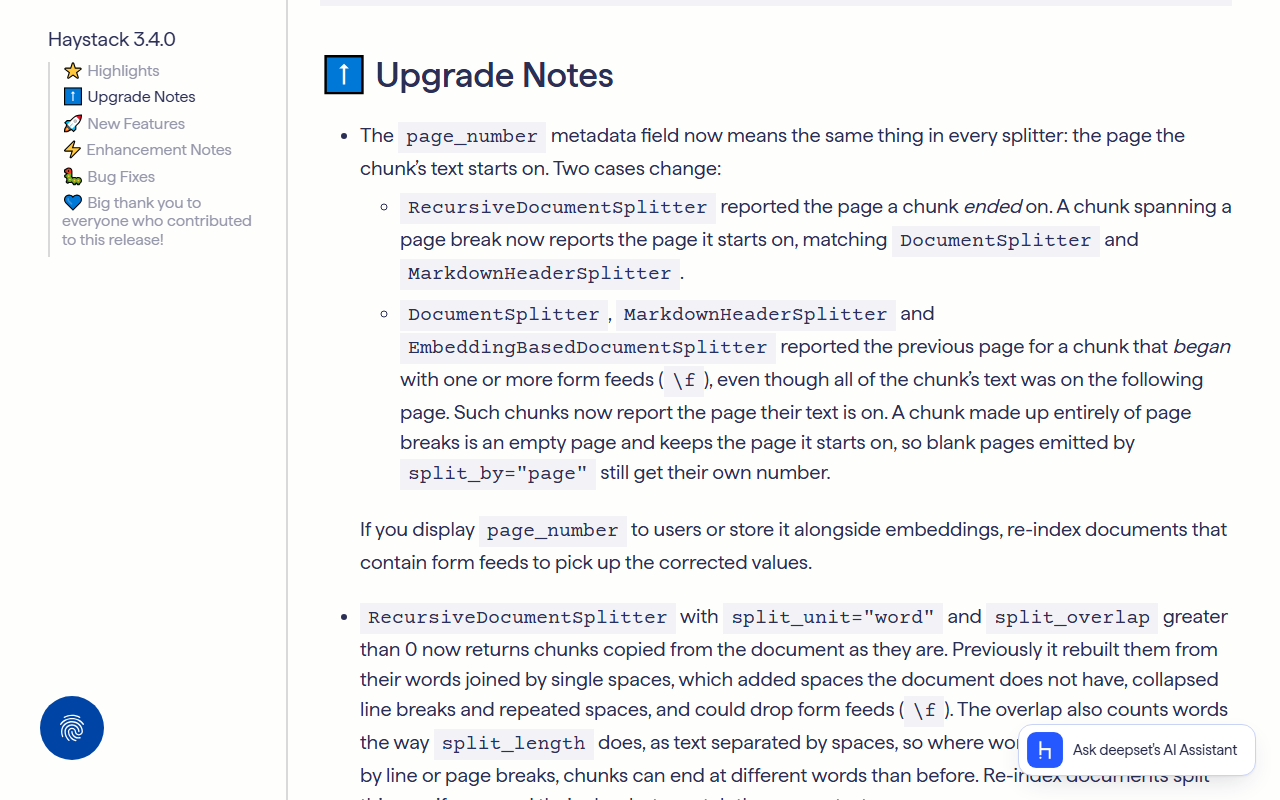Screen dimensions: 1280x800
Task: Click the deepset logo in assistant widget
Action: pos(1045,750)
